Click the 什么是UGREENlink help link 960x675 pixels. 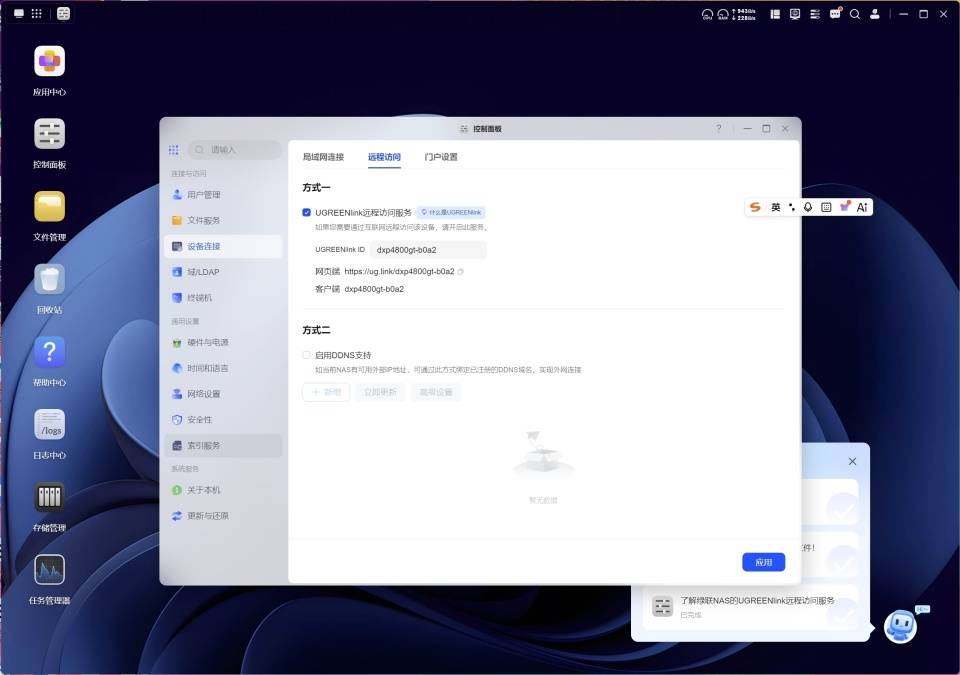(451, 213)
